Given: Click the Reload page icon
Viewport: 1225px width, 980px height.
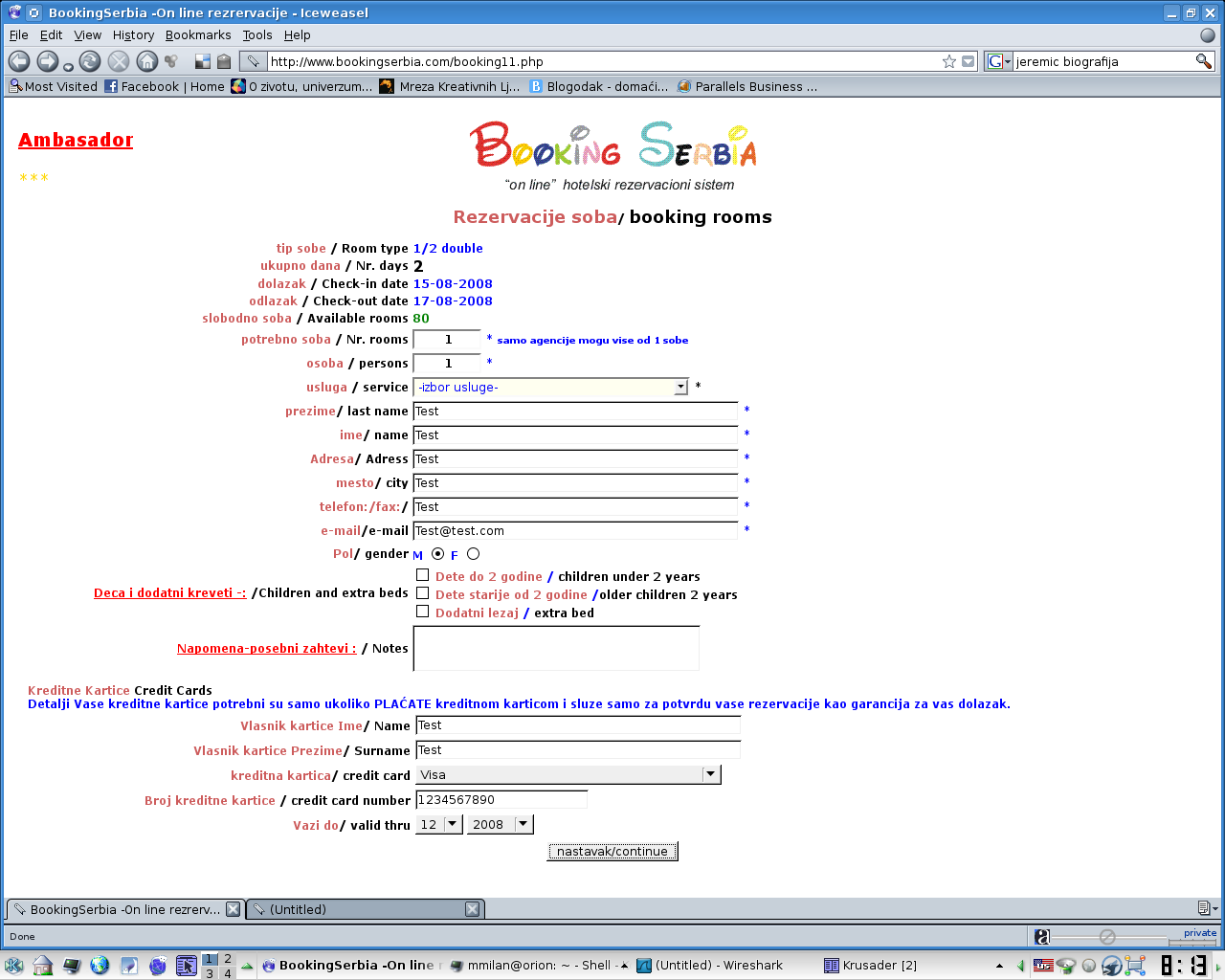Looking at the screenshot, I should pyautogui.click(x=90, y=61).
